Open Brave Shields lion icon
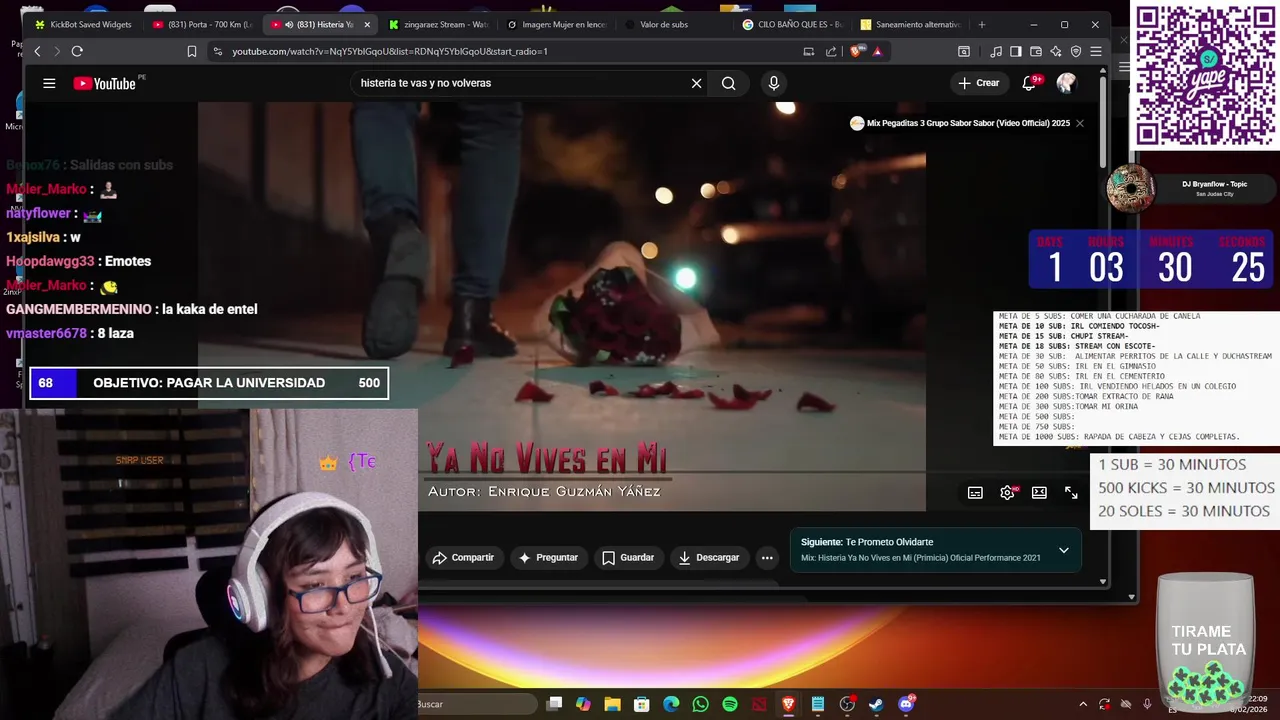This screenshot has height=720, width=1280. 856,51
